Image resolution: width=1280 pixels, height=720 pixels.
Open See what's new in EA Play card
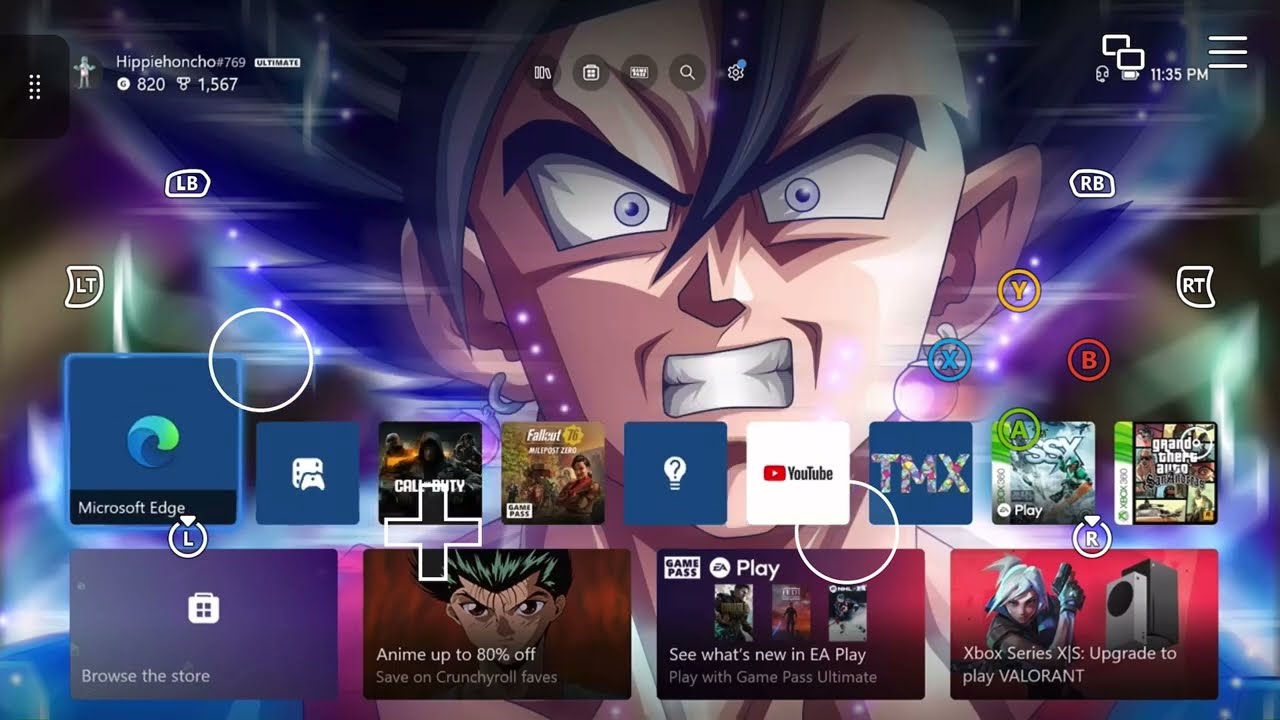coord(790,624)
